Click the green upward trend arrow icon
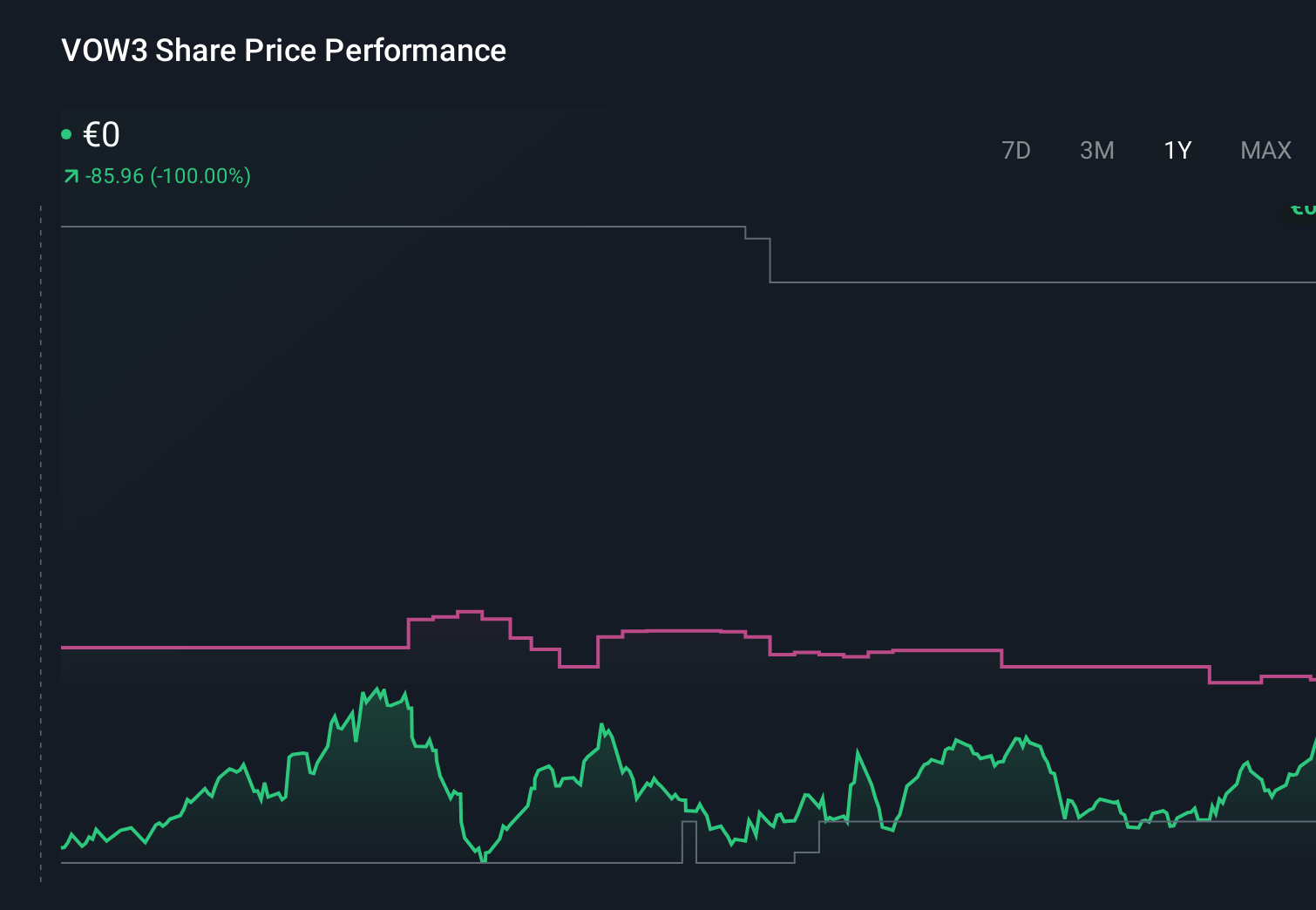 pyautogui.click(x=70, y=175)
